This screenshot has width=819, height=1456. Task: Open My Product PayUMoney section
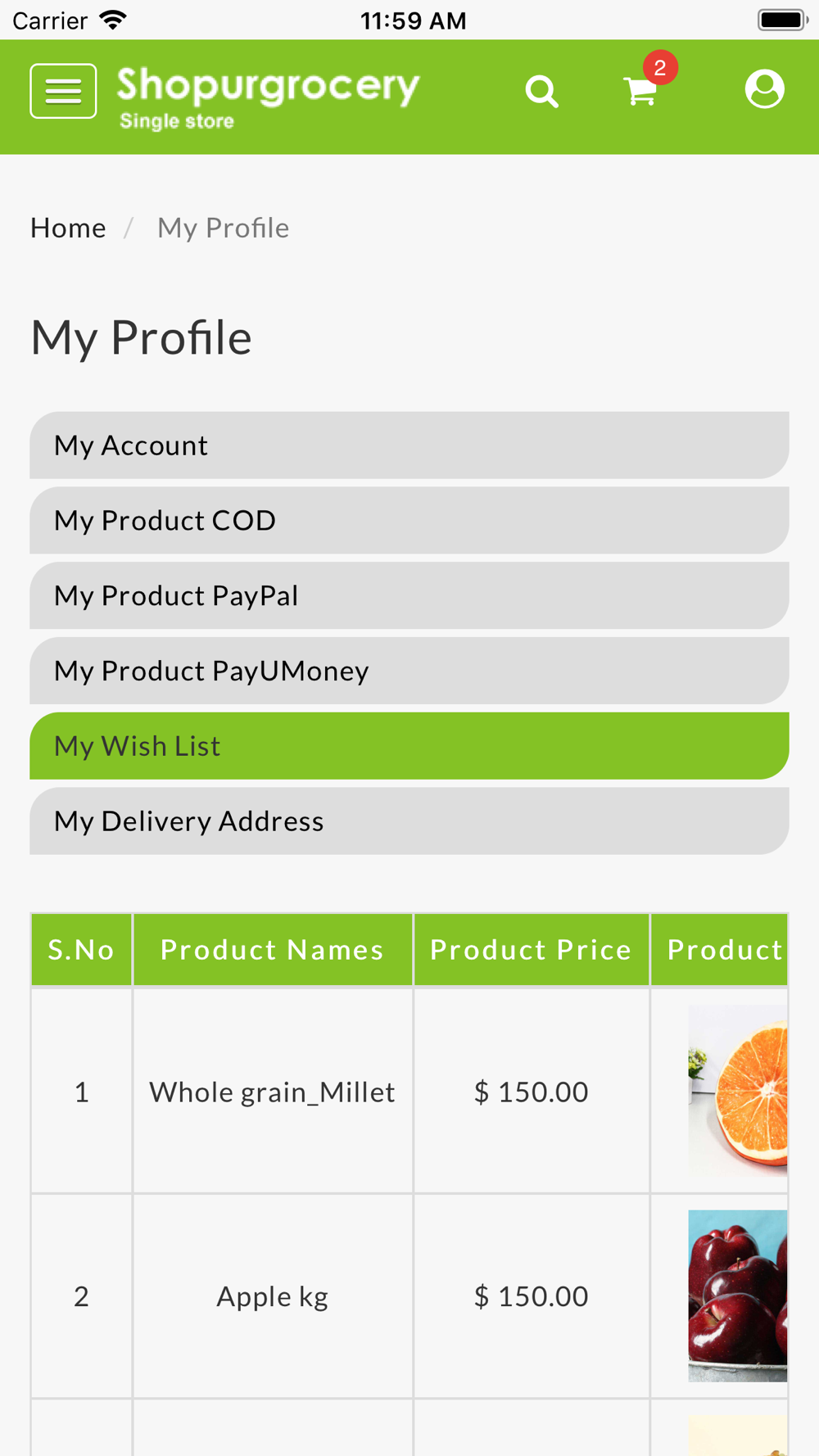(409, 671)
